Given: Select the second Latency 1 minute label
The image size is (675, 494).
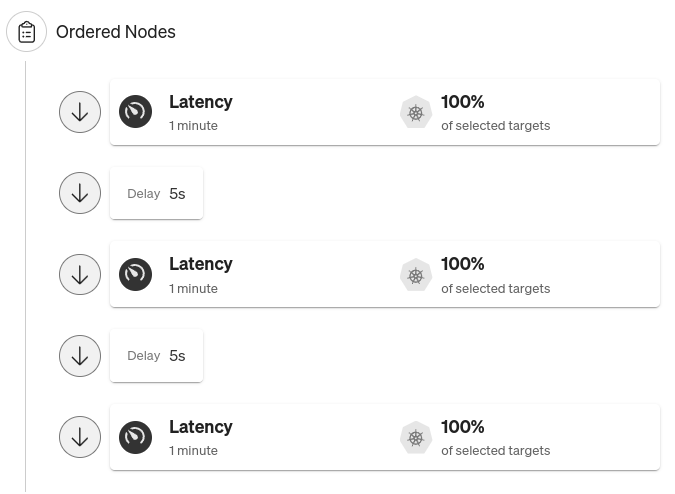Looking at the screenshot, I should 193,288.
